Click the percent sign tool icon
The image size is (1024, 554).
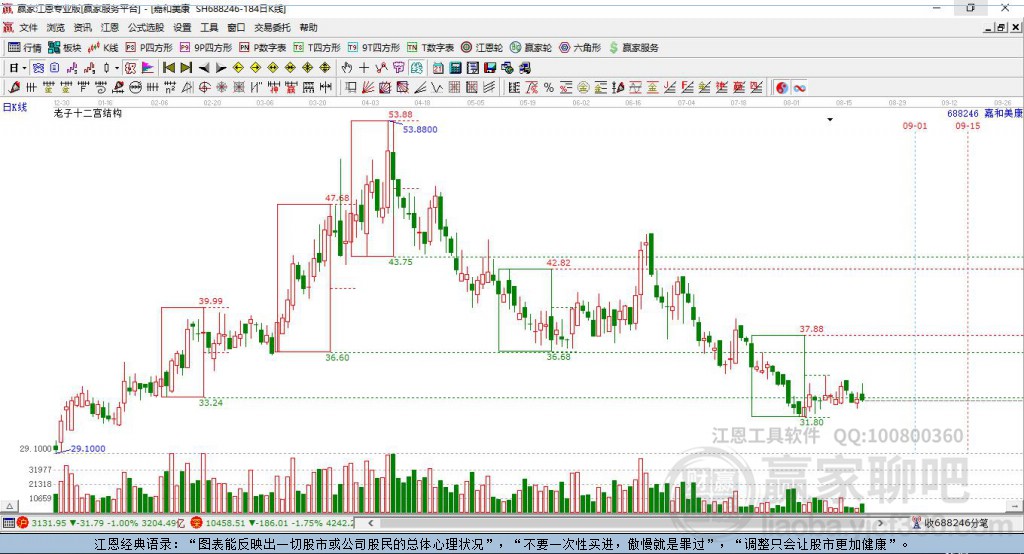pyautogui.click(x=549, y=88)
